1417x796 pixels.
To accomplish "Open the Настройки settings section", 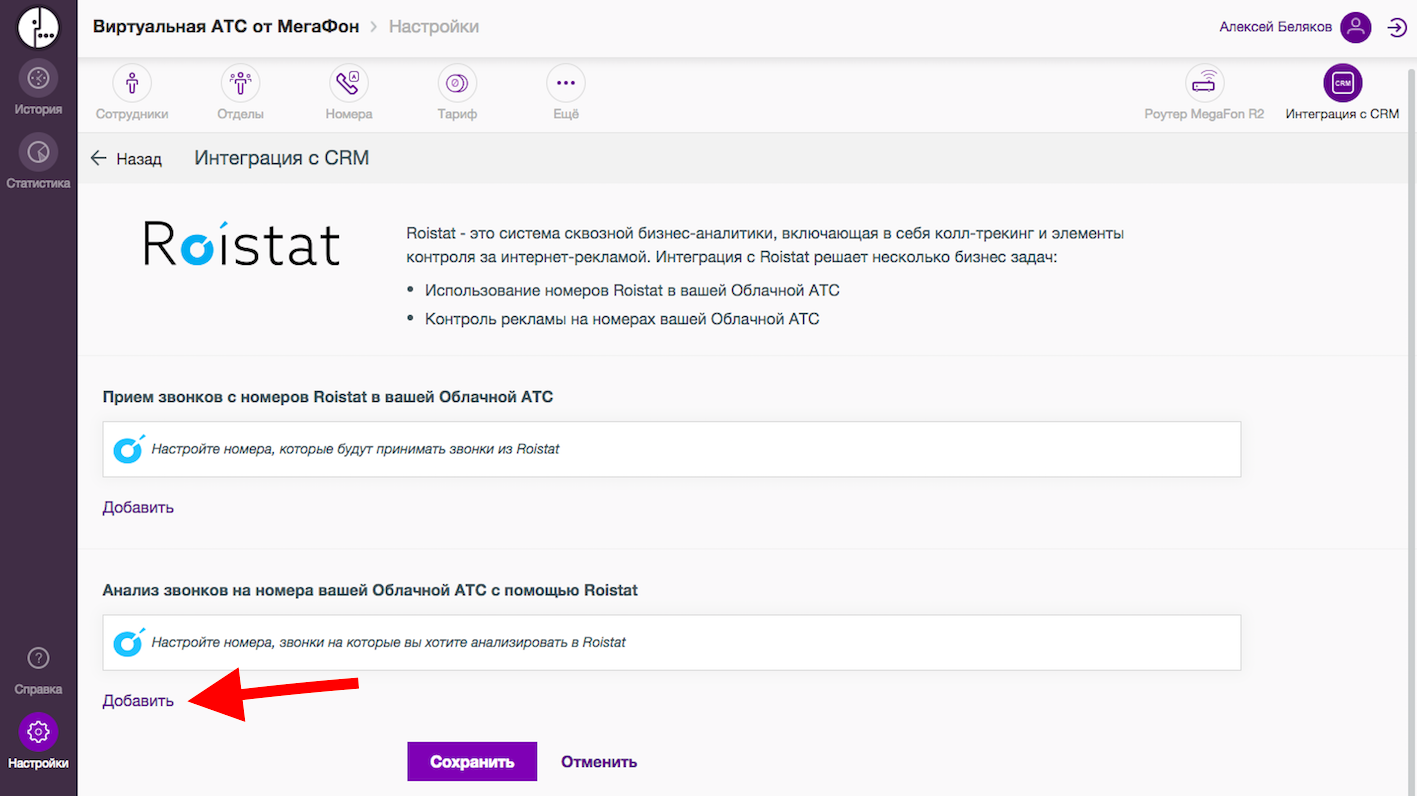I will click(38, 742).
